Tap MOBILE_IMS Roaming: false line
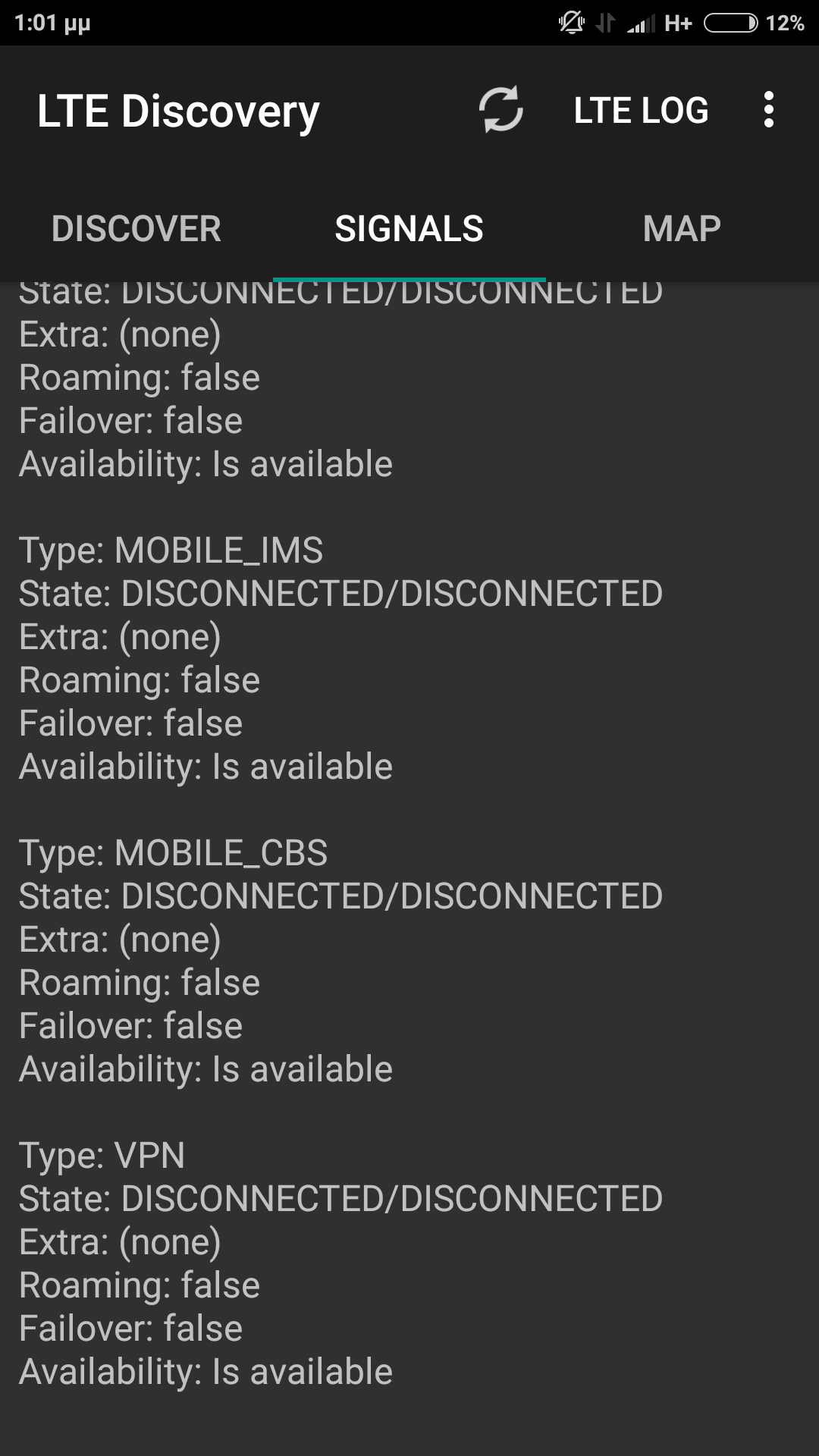Screen dimensions: 819x1456 tap(140, 679)
